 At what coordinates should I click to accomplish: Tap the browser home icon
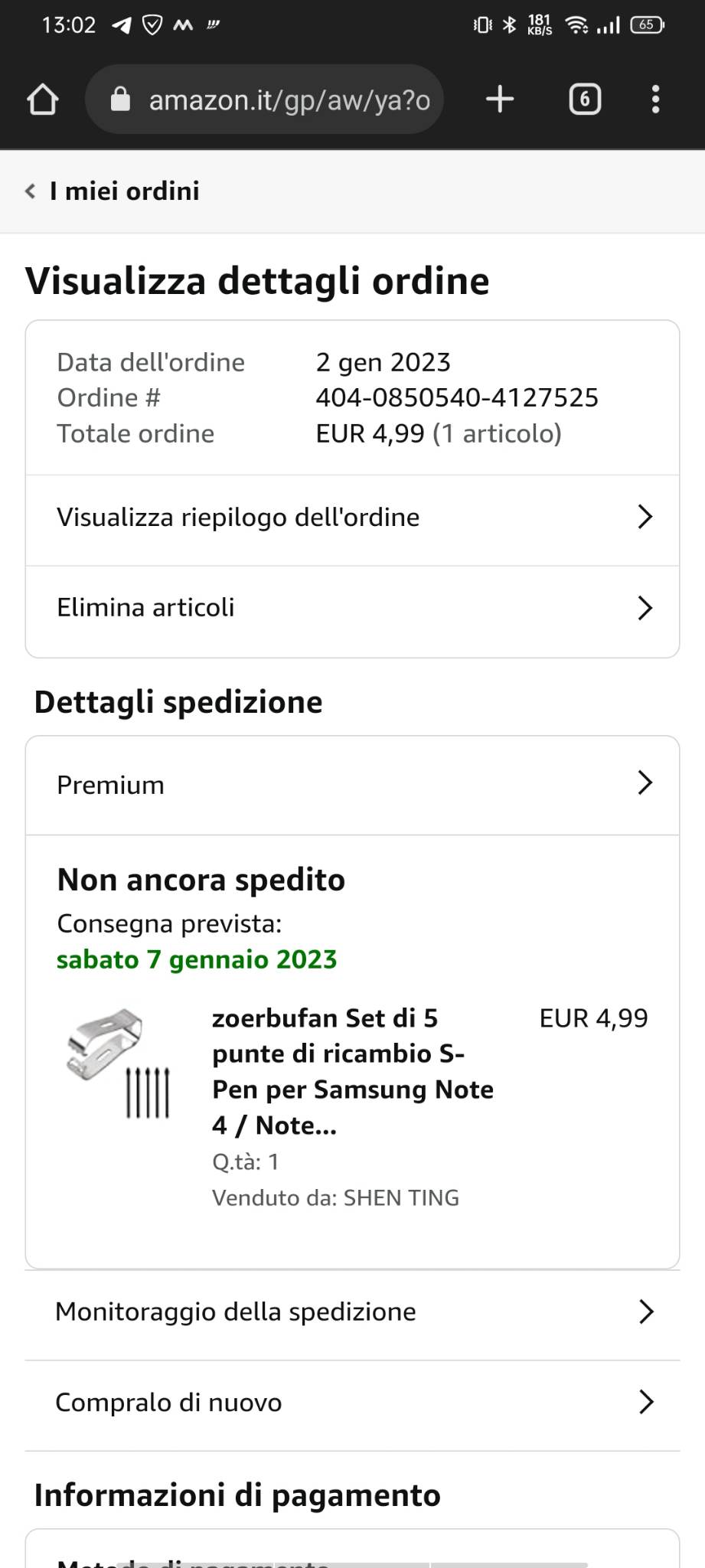pos(43,100)
